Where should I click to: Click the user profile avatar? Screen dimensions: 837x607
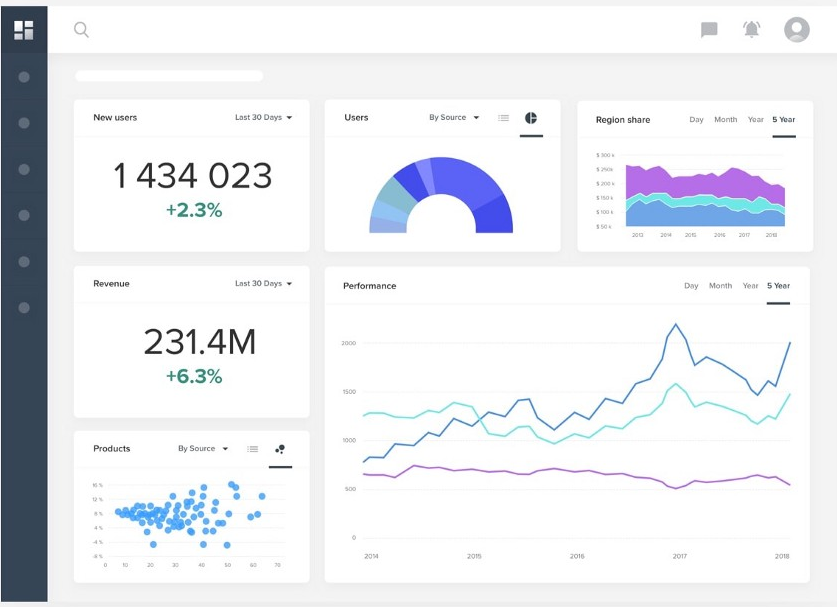pyautogui.click(x=796, y=30)
